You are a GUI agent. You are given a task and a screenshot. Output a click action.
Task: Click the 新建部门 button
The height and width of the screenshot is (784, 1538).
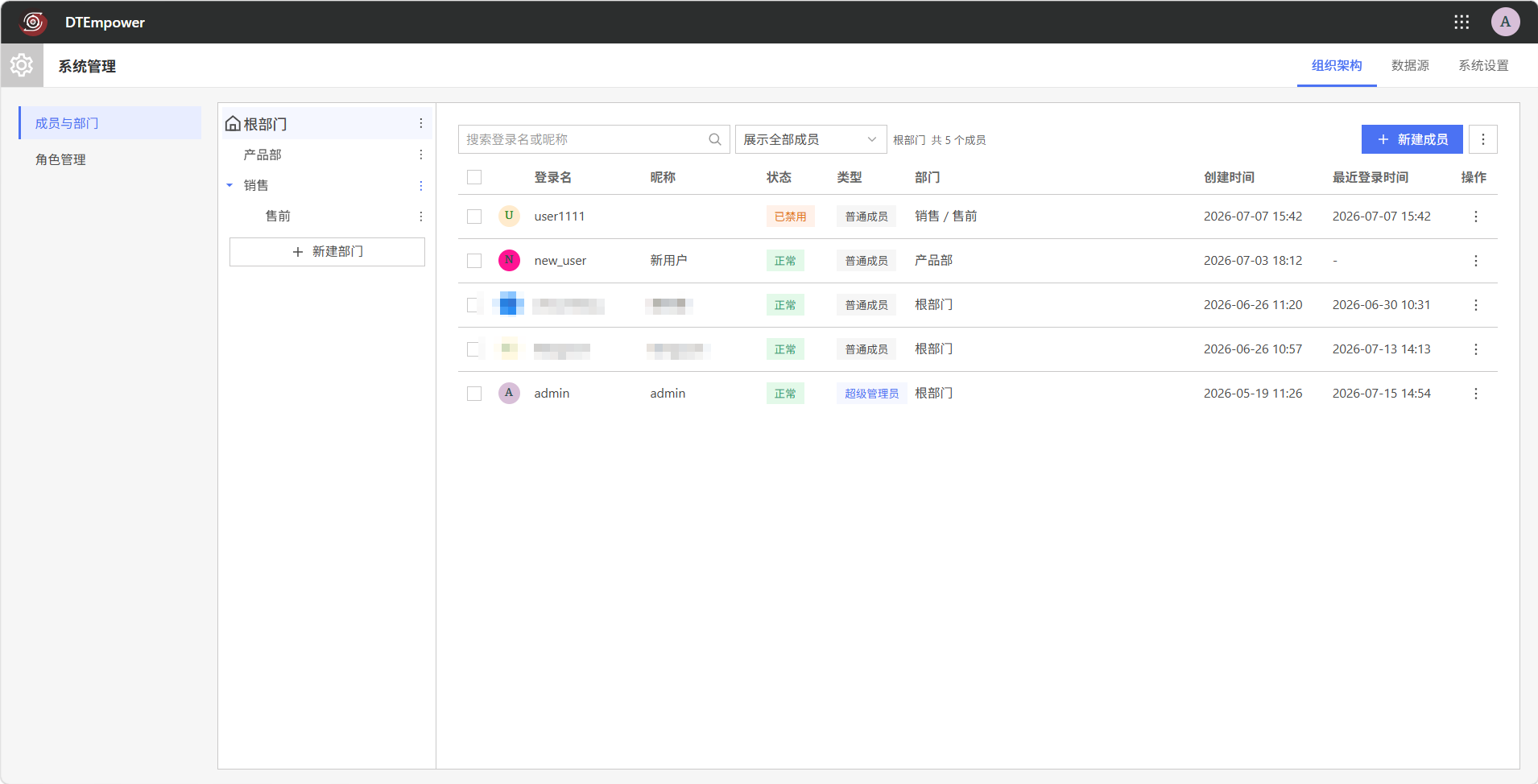click(x=327, y=252)
